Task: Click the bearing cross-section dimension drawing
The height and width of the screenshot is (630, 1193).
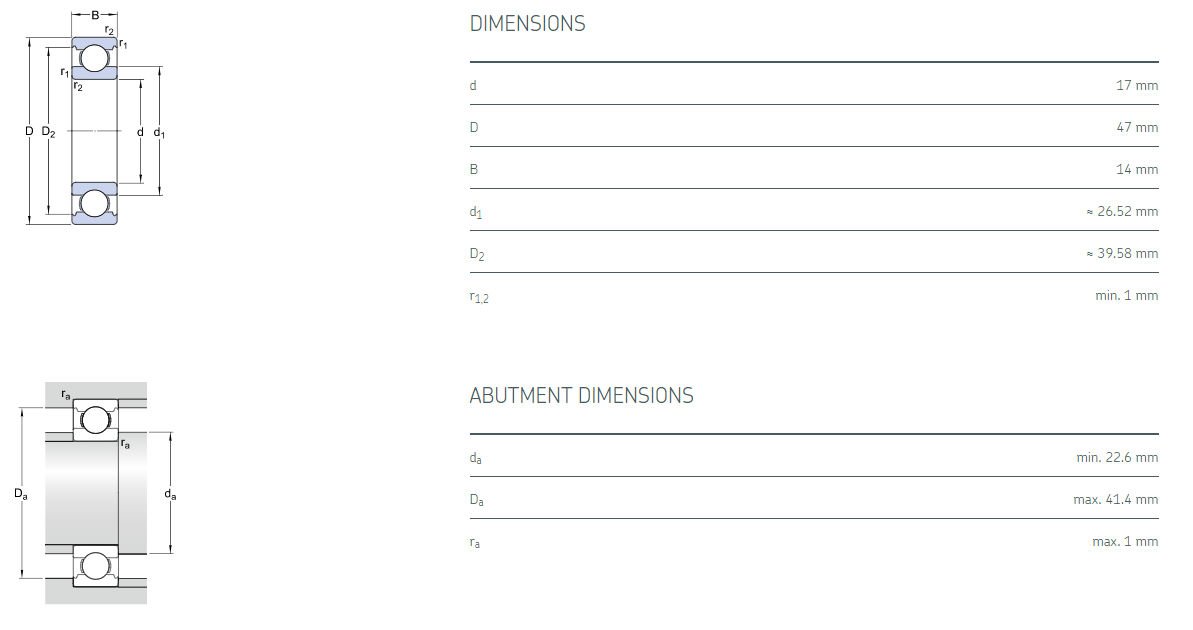Action: click(95, 130)
